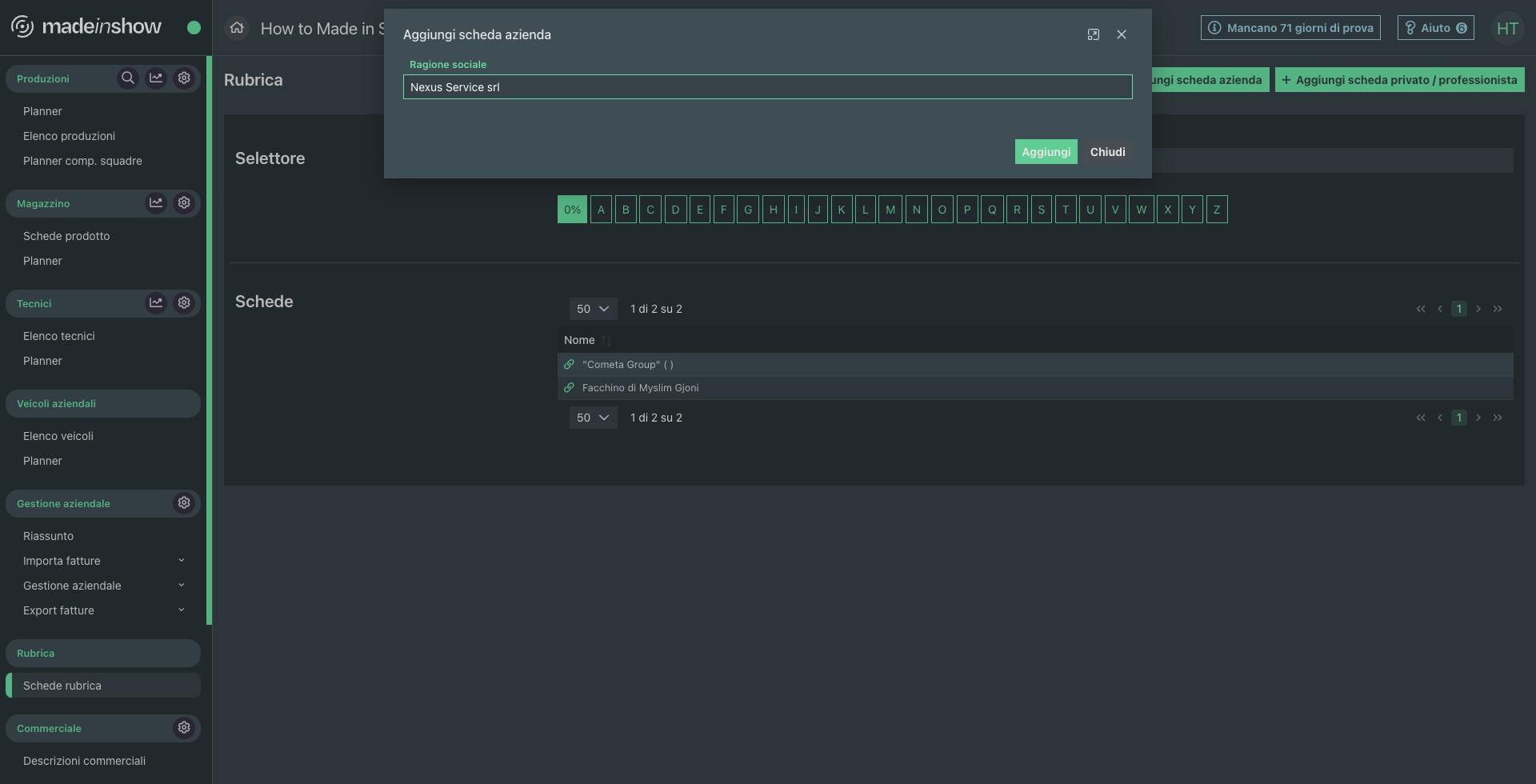This screenshot has height=784, width=1536.
Task: Open link icon for Cometa Group row
Action: [569, 365]
